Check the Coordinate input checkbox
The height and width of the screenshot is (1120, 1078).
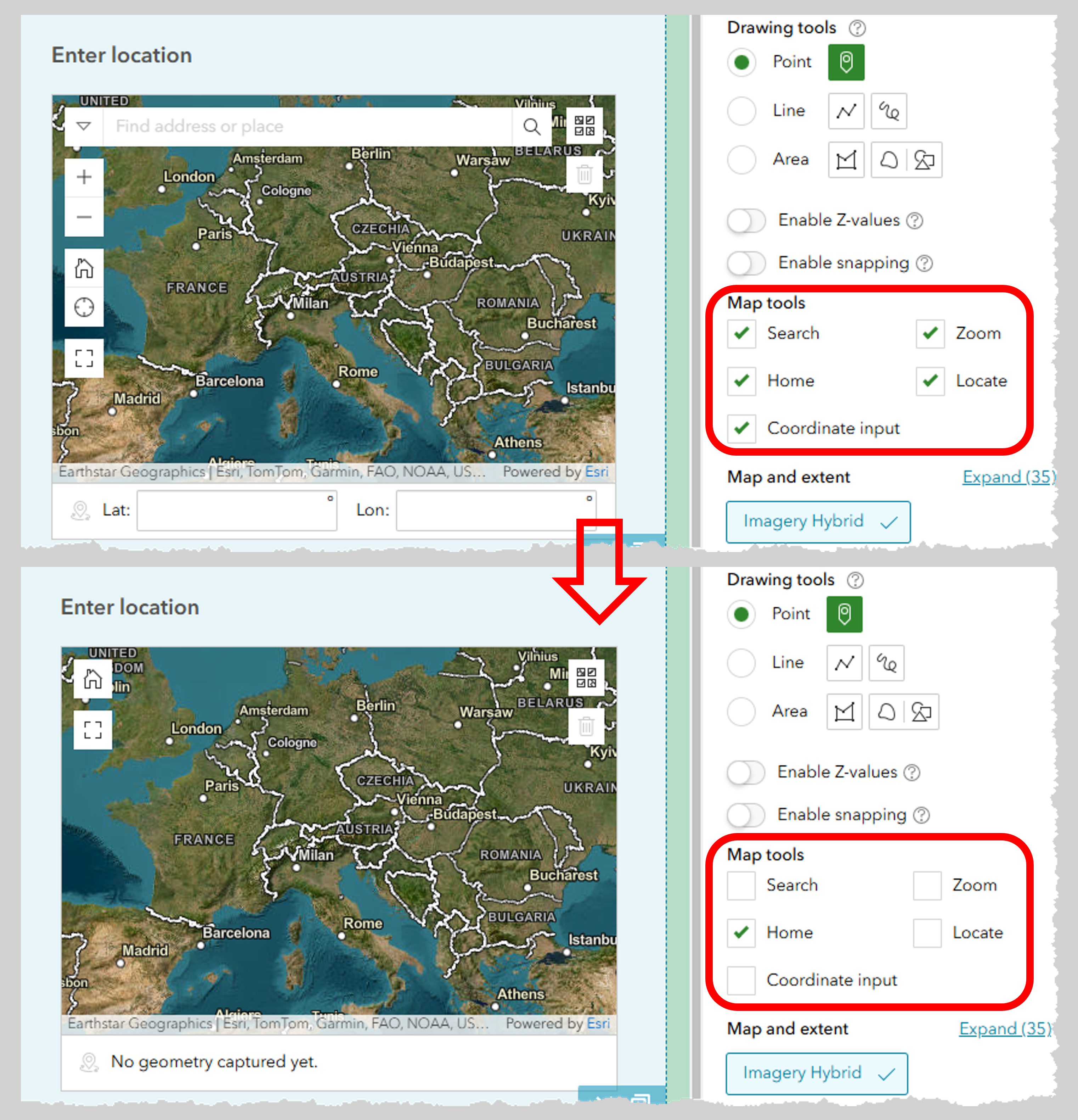(x=741, y=979)
